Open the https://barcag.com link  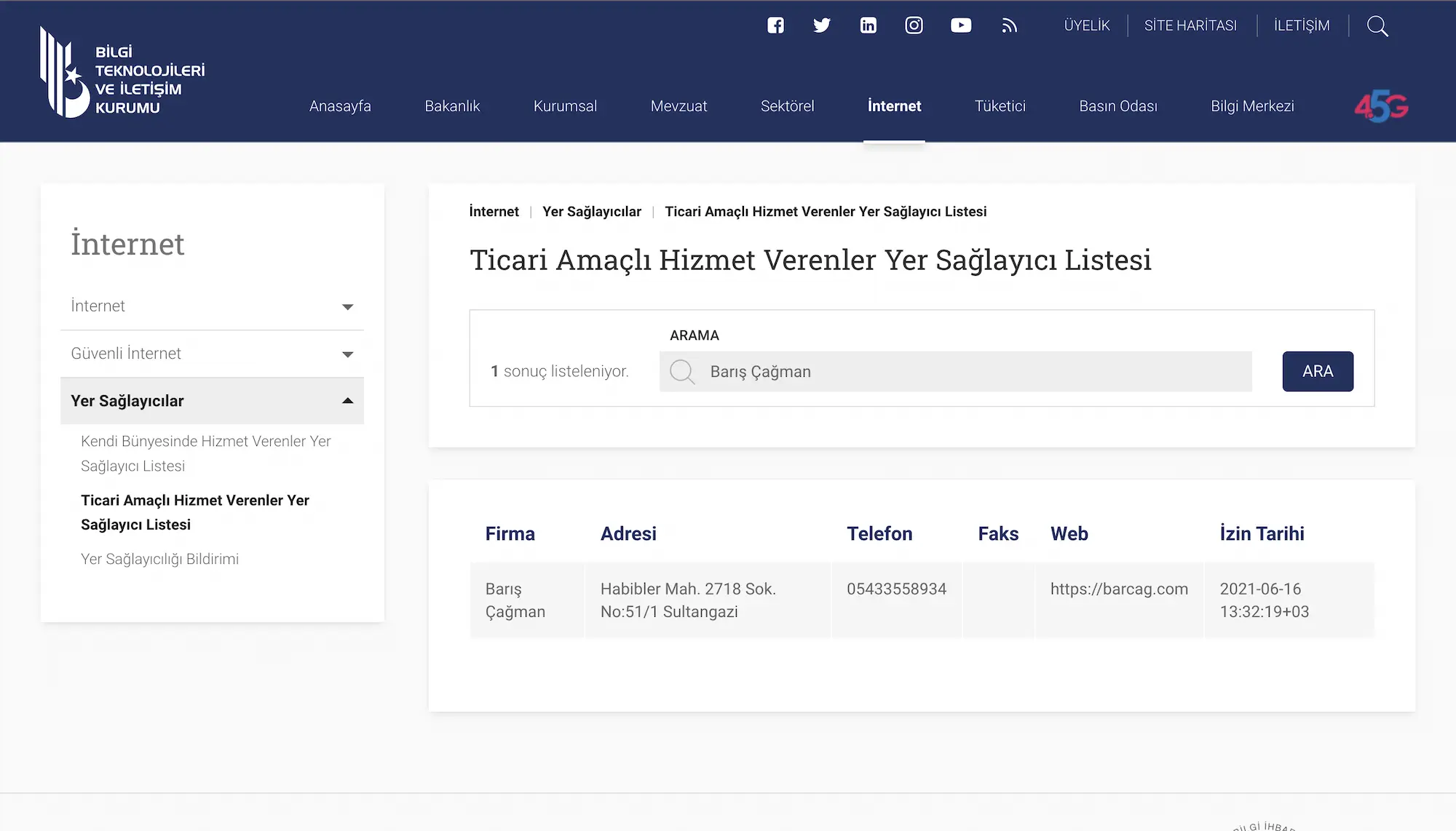click(1118, 589)
